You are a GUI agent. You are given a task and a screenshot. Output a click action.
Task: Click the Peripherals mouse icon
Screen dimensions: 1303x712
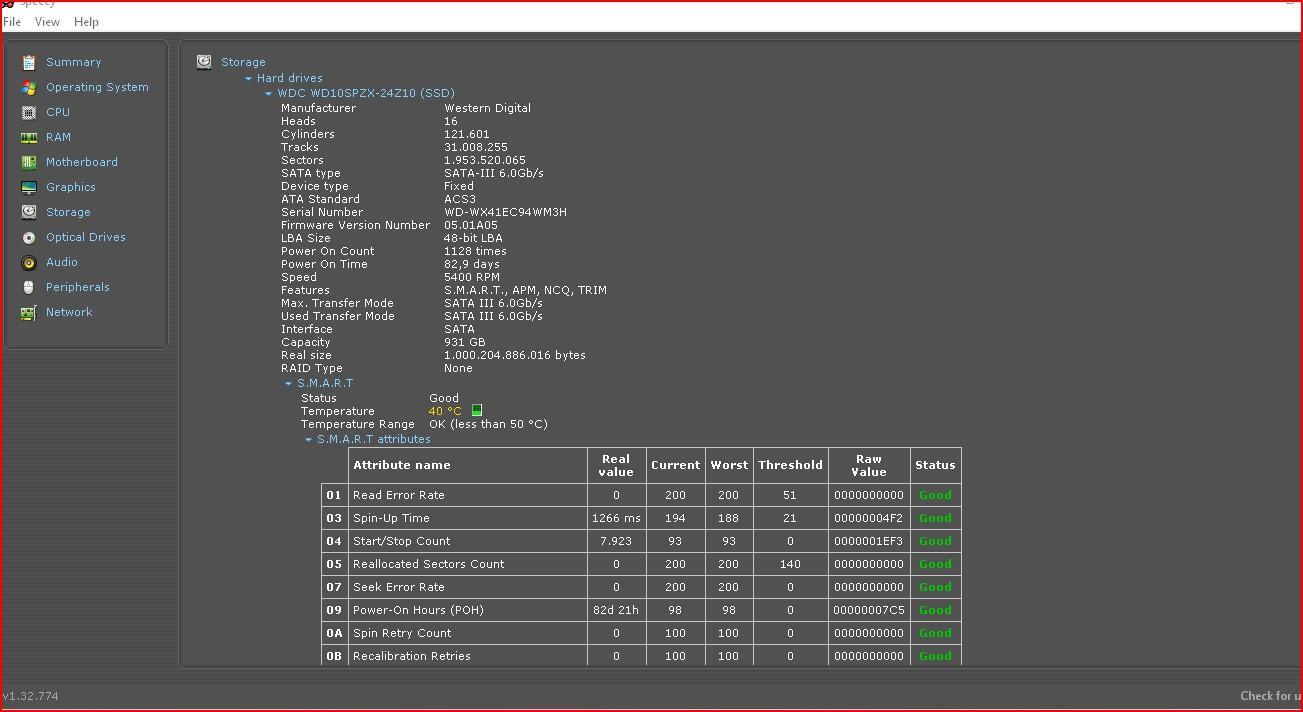click(x=28, y=287)
